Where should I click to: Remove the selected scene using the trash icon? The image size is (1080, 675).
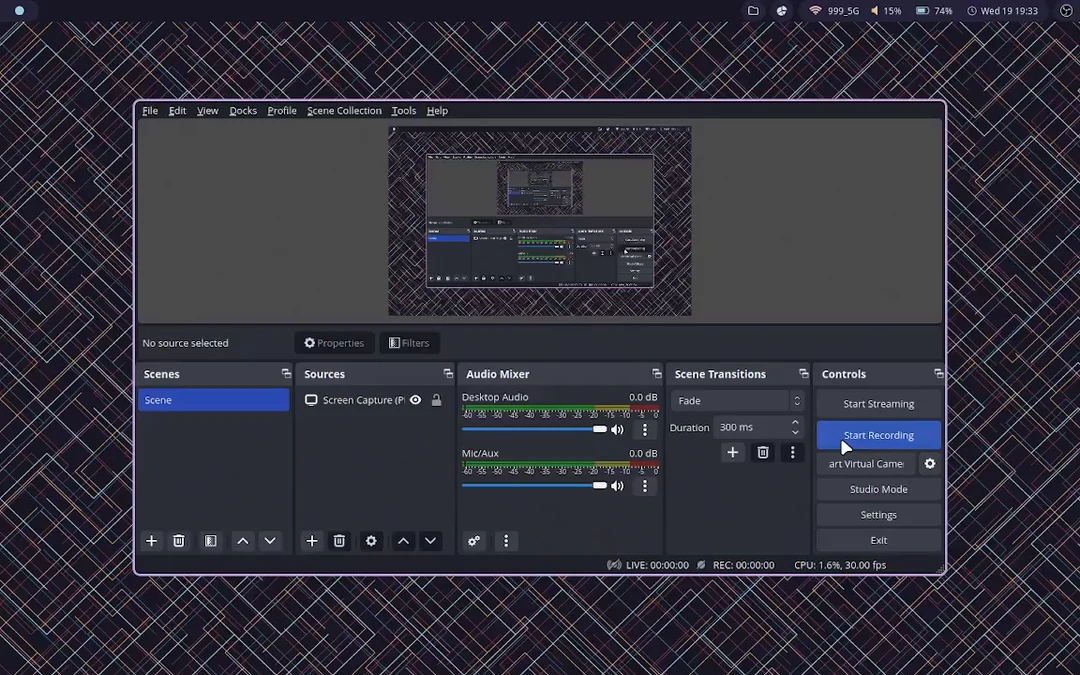(x=179, y=541)
